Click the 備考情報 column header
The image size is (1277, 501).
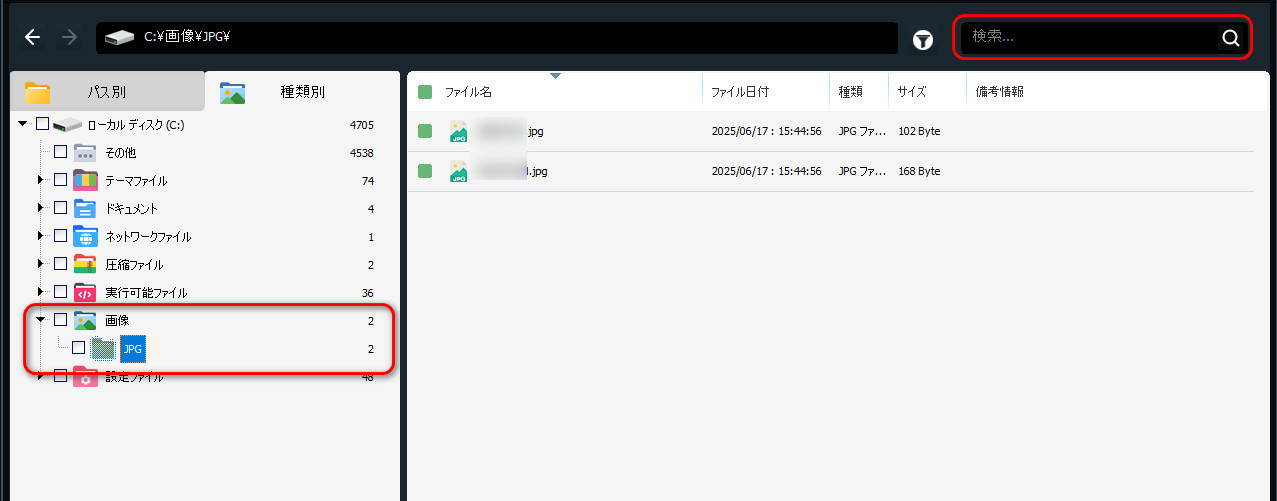pyautogui.click(x=1000, y=92)
